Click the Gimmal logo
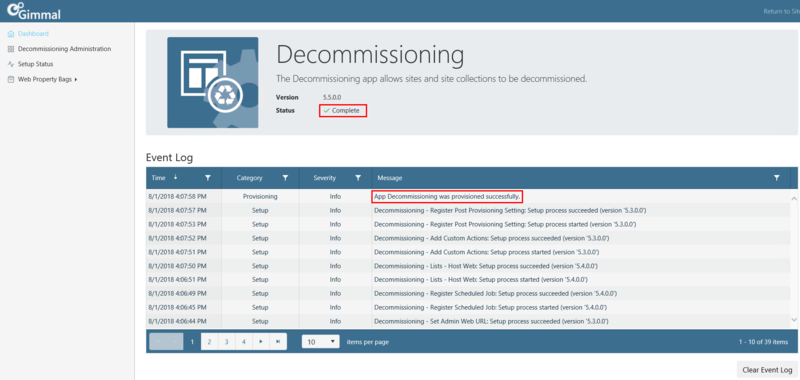 point(34,11)
